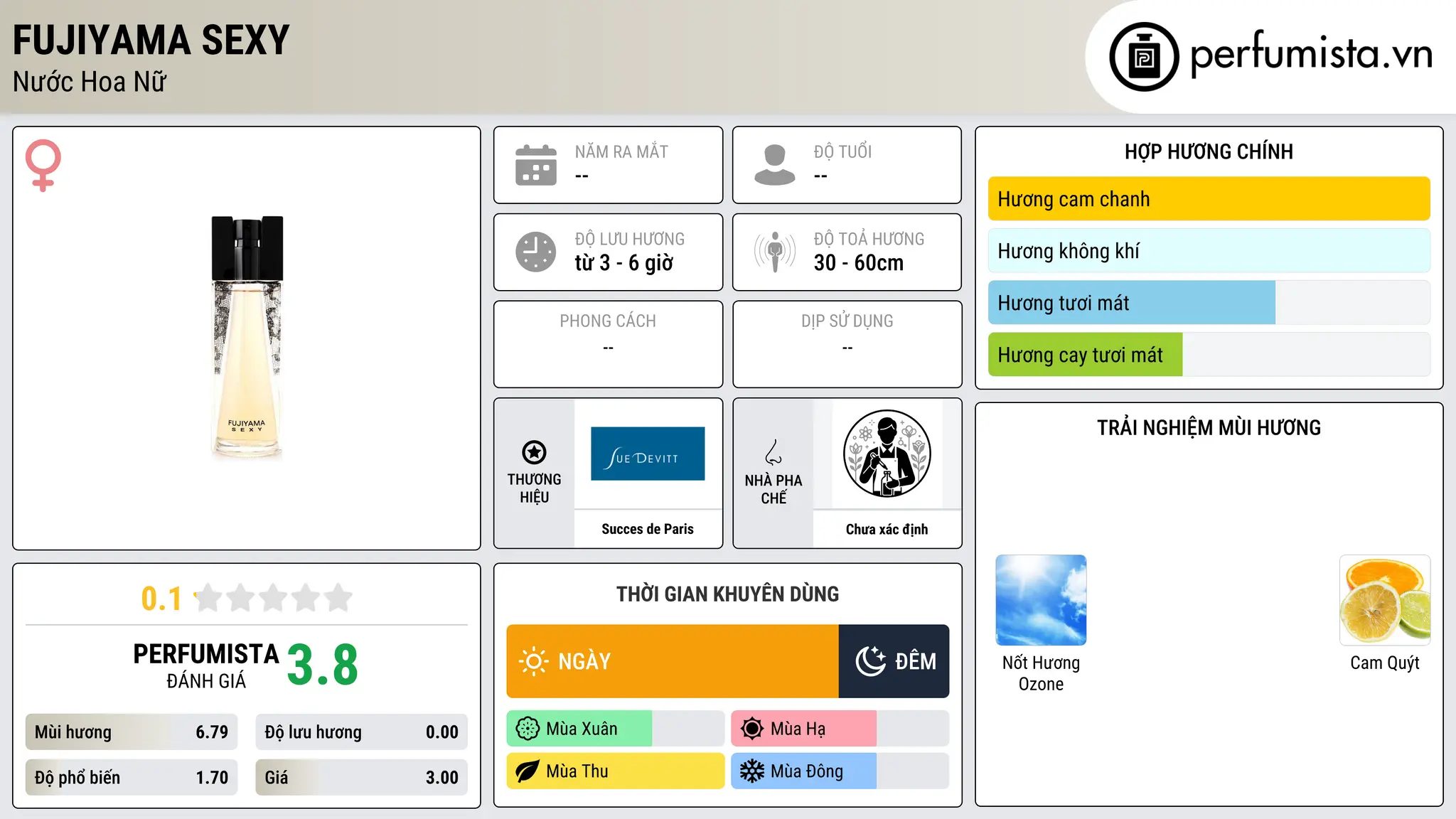The width and height of the screenshot is (1456, 819).
Task: Open the Cam Quýt note image
Action: point(1385,600)
